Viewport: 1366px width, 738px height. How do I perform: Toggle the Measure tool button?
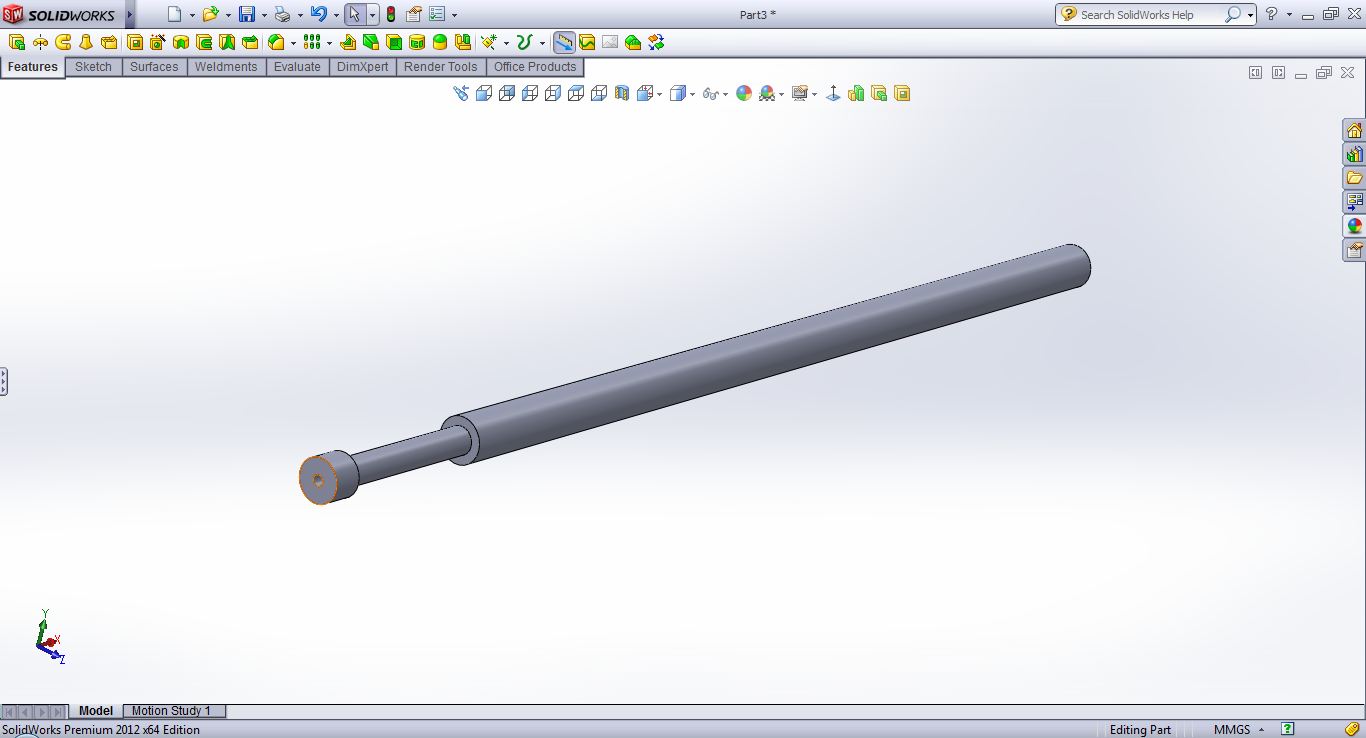coord(564,42)
